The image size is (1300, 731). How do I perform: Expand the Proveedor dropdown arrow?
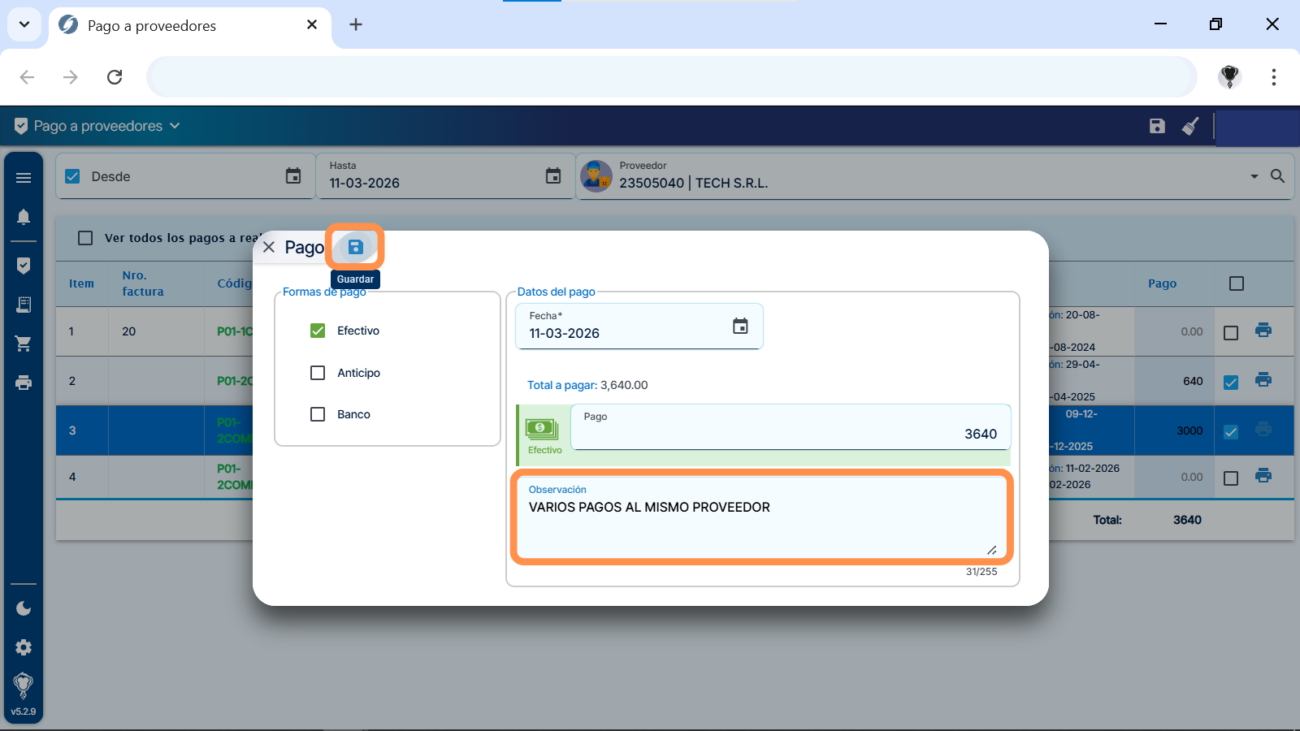[x=1254, y=177]
